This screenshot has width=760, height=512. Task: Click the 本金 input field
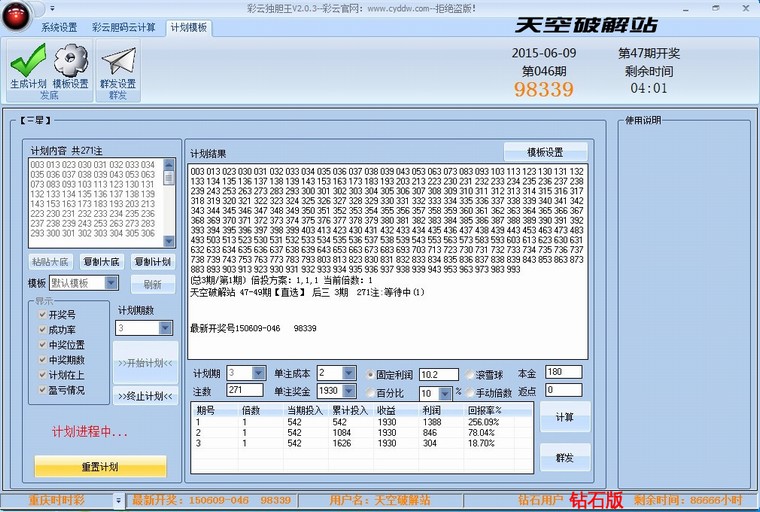point(564,372)
